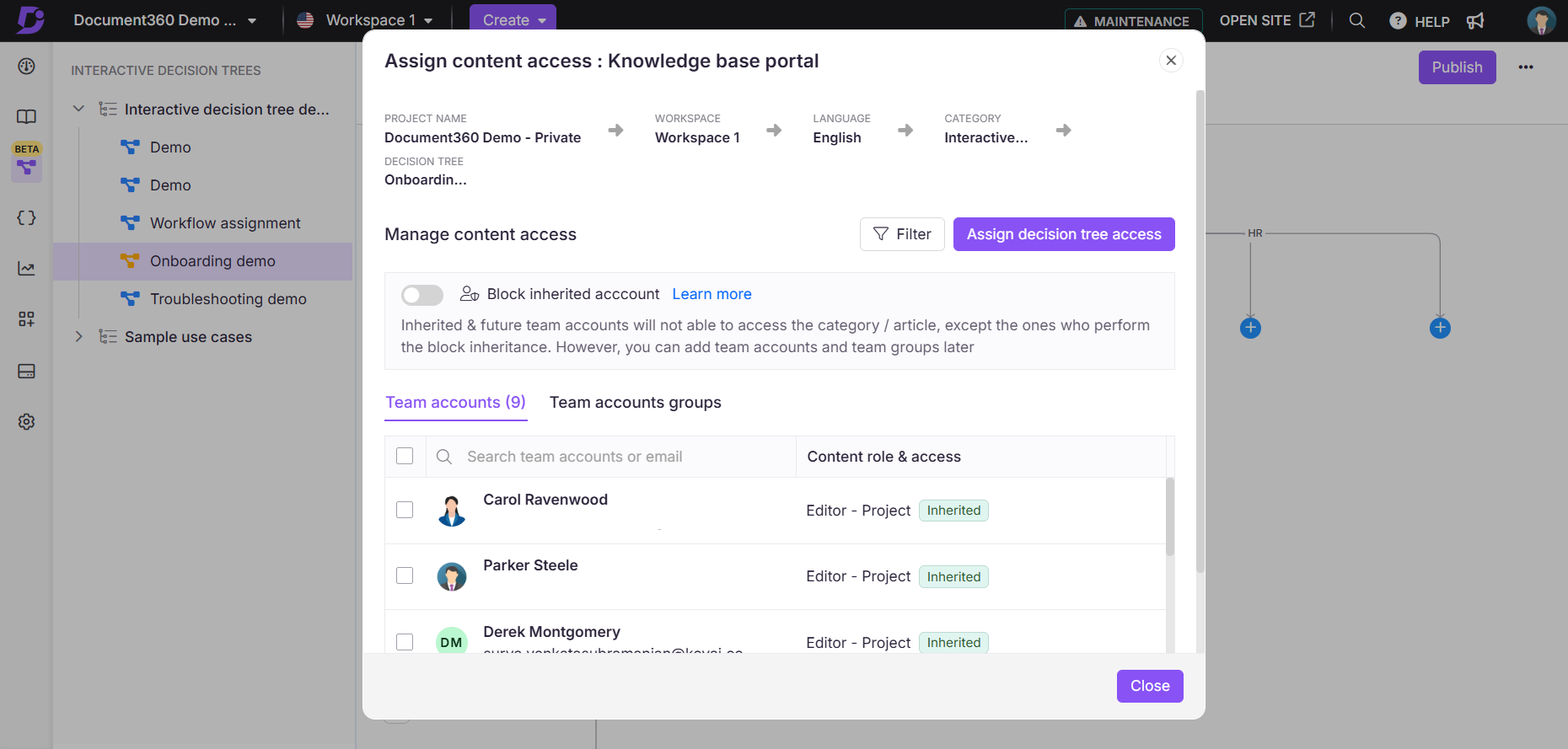1568x749 pixels.
Task: Open the Analytics chart icon in sidebar
Action: (x=26, y=268)
